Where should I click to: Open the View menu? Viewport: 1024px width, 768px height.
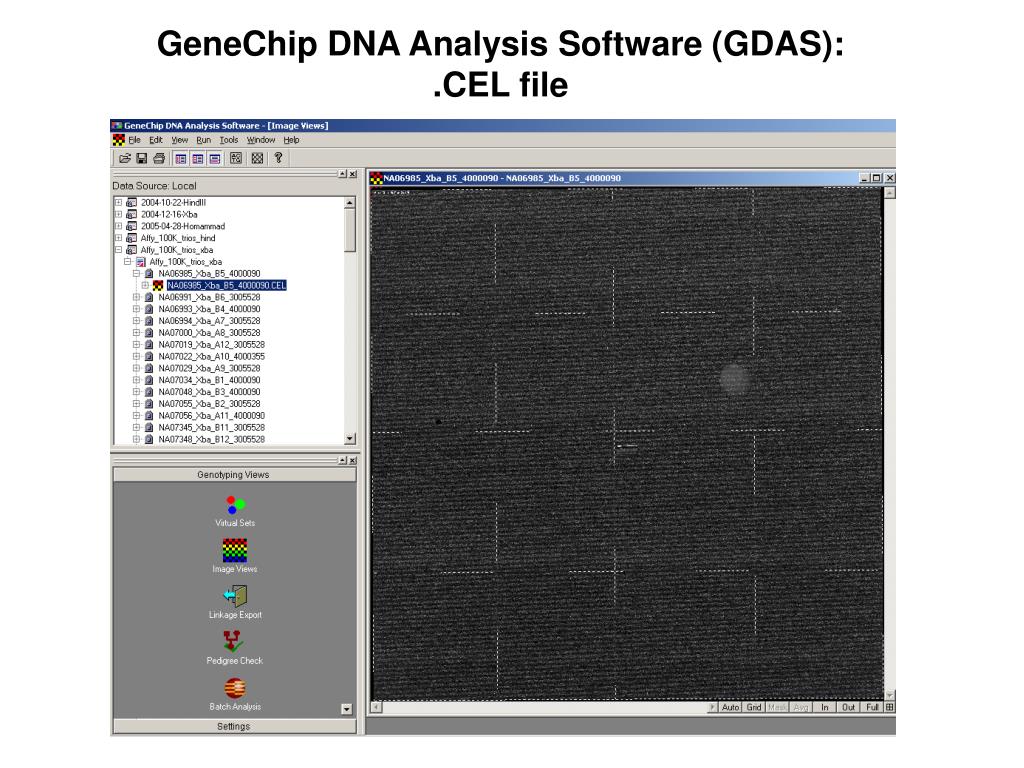(x=180, y=140)
